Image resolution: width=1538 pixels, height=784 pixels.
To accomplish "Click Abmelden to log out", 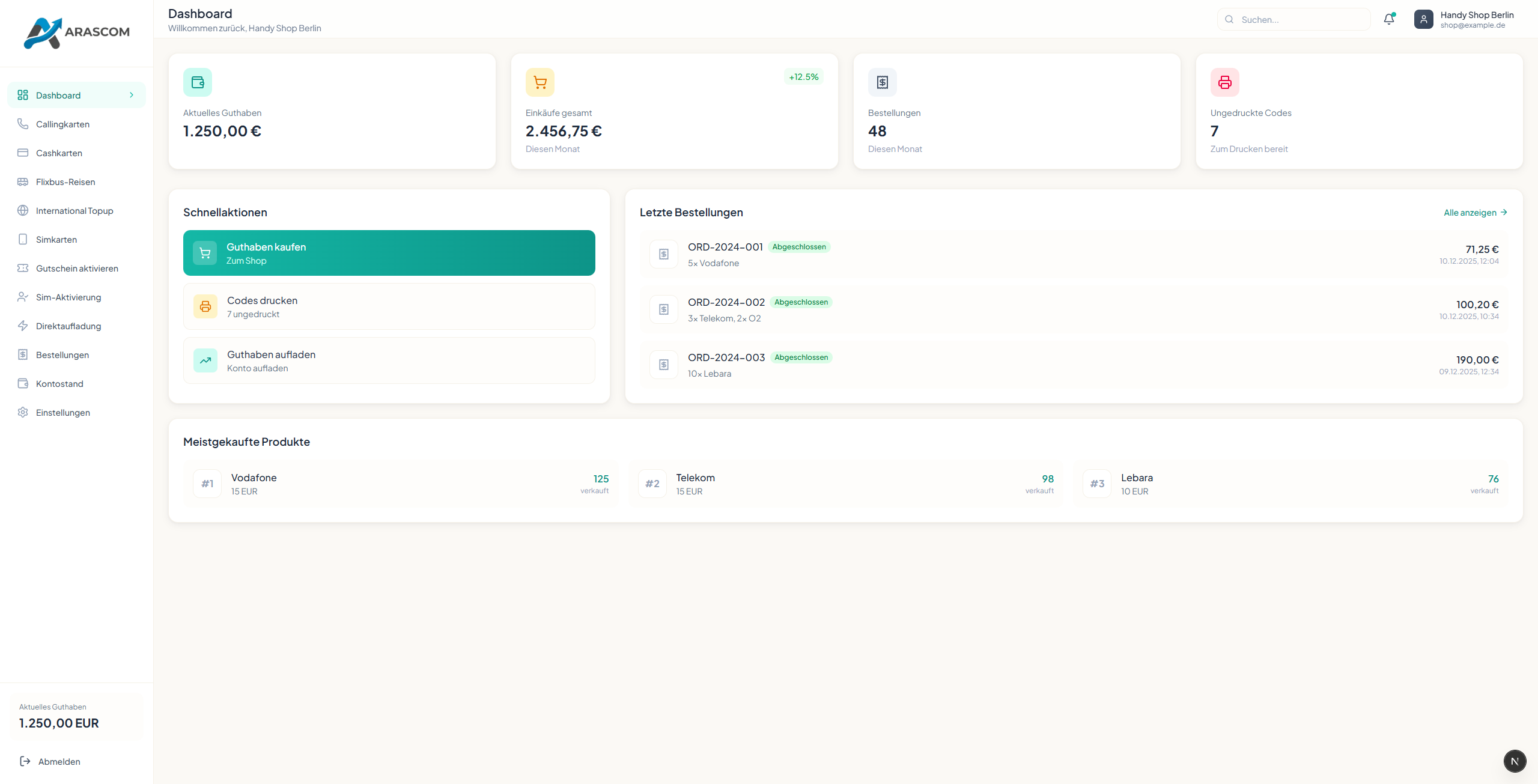I will click(59, 761).
